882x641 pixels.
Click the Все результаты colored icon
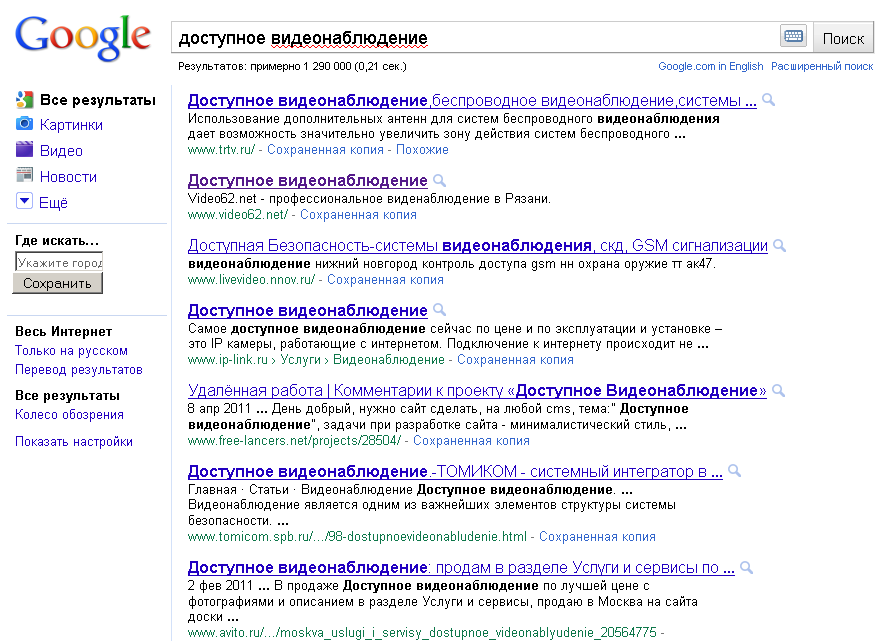tap(23, 99)
